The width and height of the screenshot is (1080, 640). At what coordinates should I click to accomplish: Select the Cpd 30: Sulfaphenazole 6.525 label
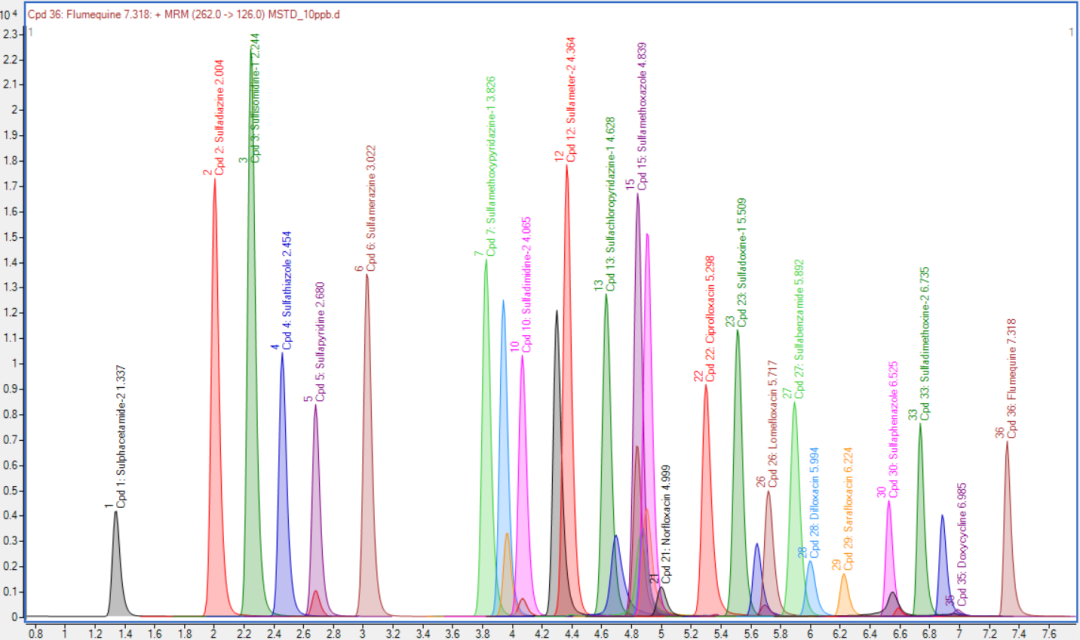[x=893, y=430]
